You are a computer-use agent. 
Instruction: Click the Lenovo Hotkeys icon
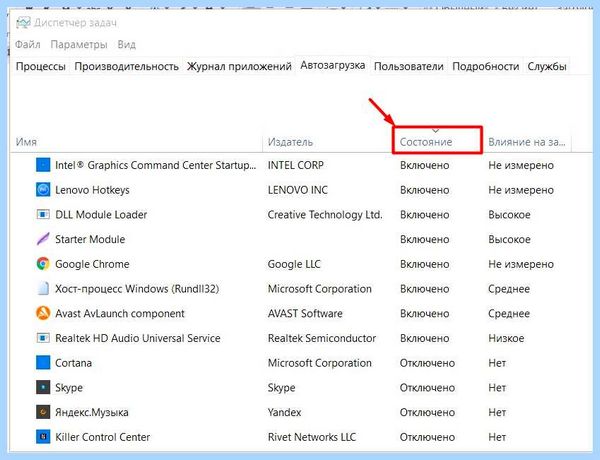click(x=43, y=189)
